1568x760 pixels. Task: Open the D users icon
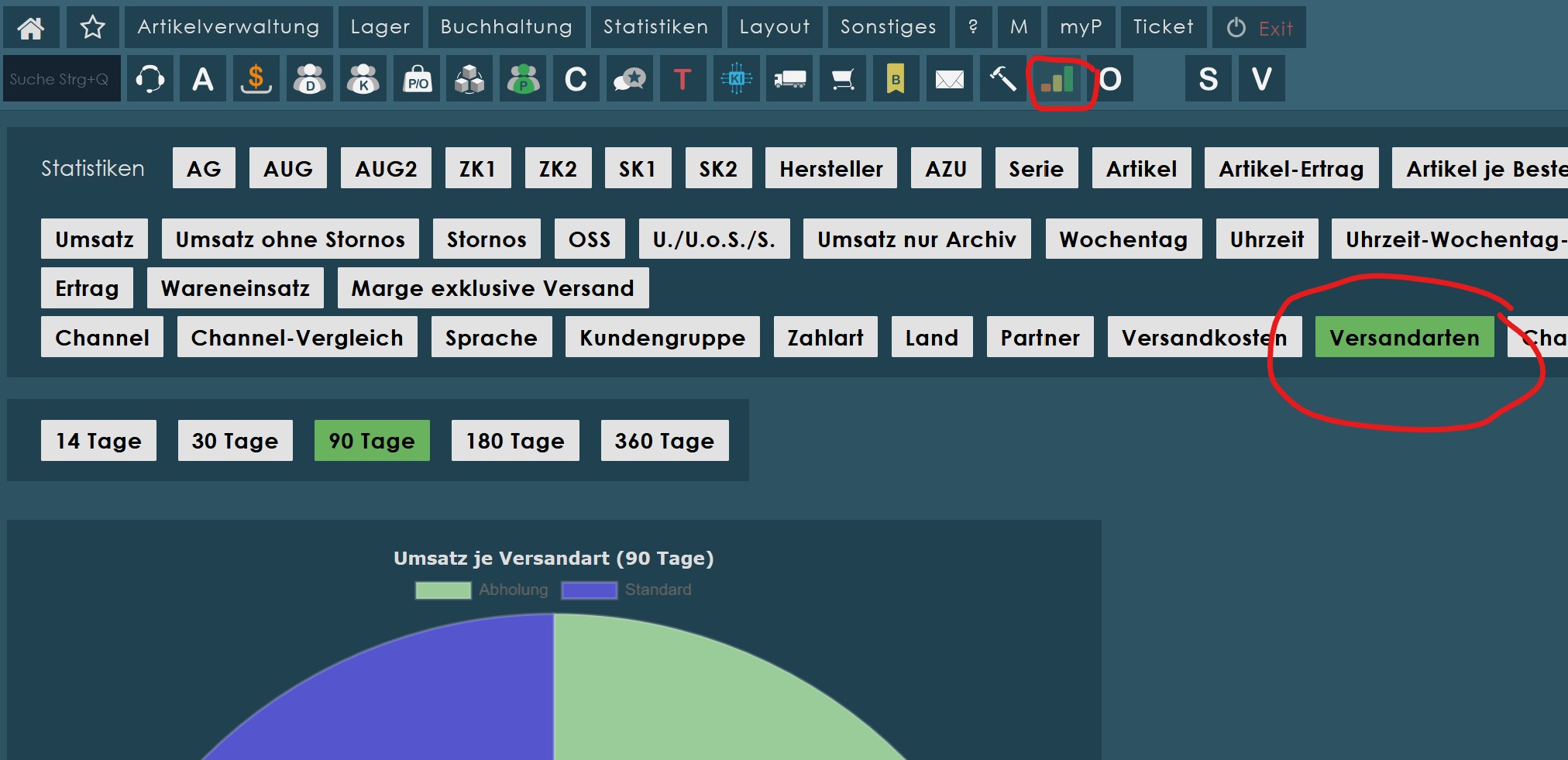(310, 78)
